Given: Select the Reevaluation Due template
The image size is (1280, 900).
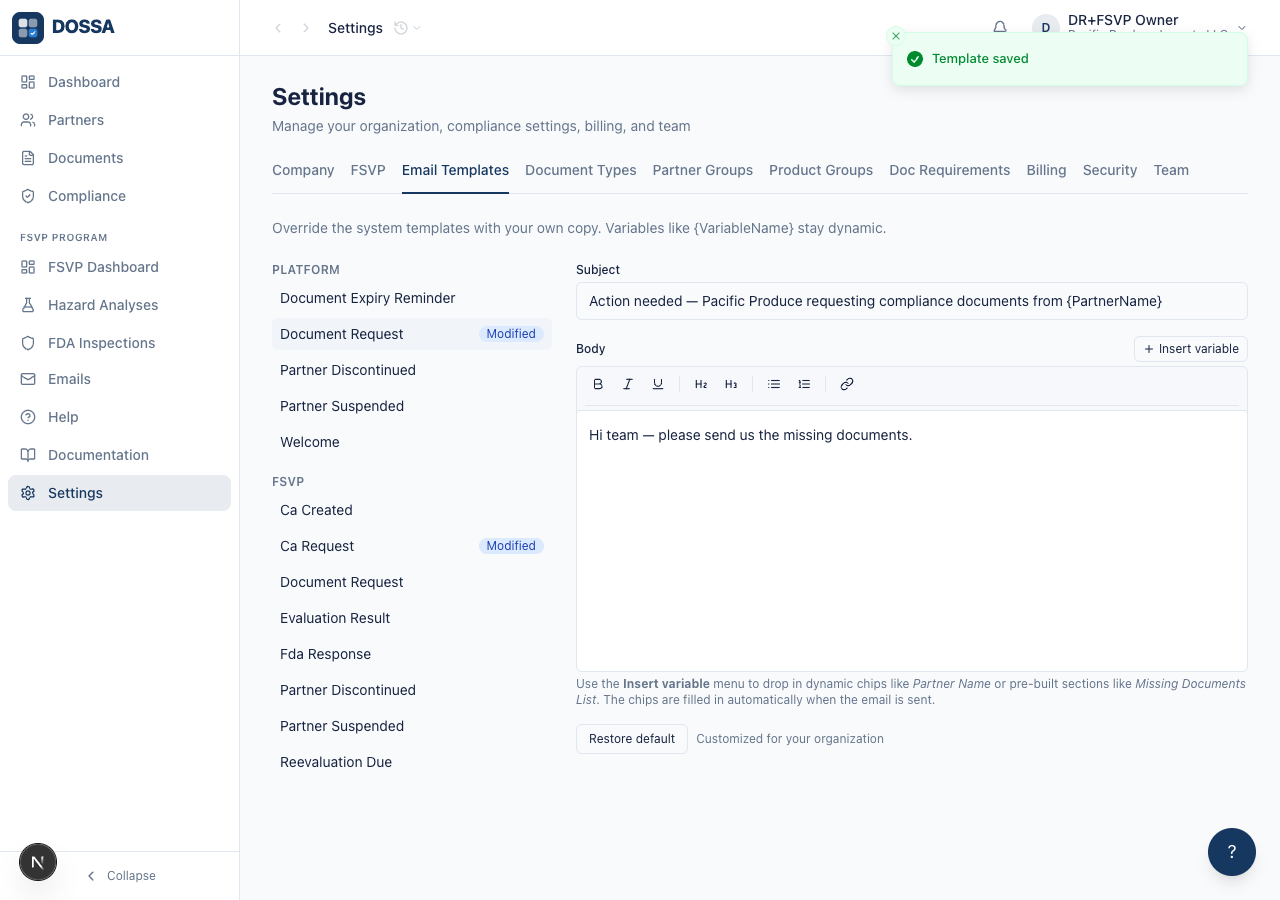Looking at the screenshot, I should pos(412,762).
